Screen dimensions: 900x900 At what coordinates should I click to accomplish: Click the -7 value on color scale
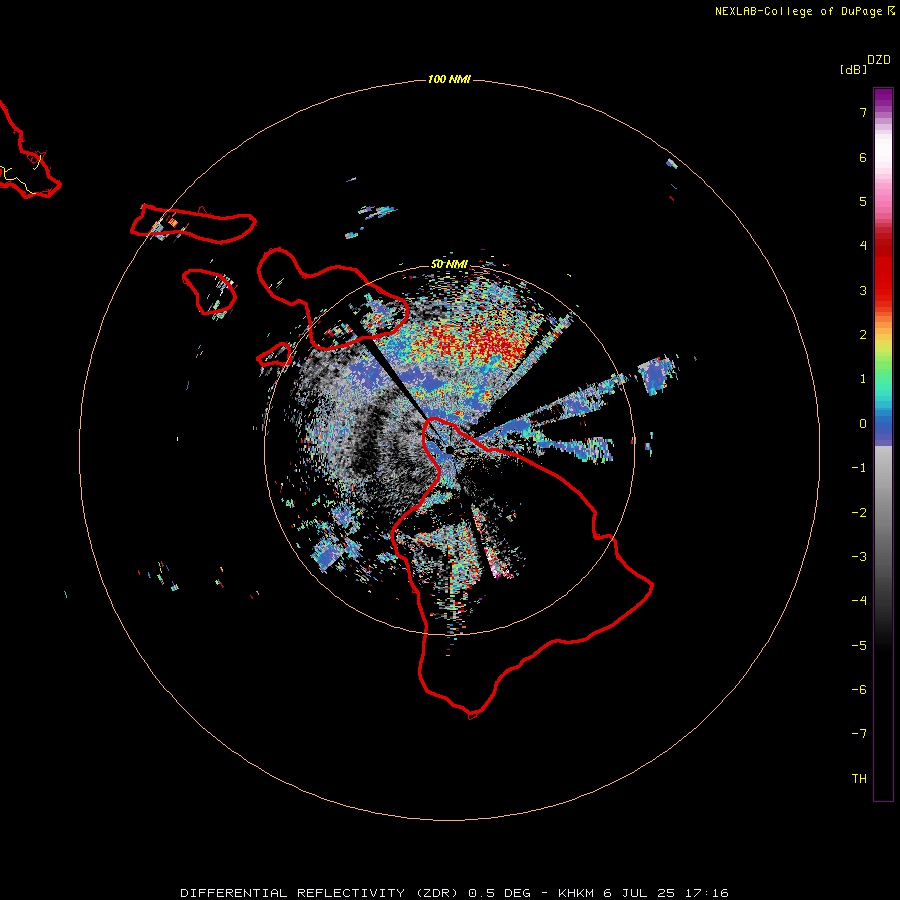pyautogui.click(x=859, y=734)
